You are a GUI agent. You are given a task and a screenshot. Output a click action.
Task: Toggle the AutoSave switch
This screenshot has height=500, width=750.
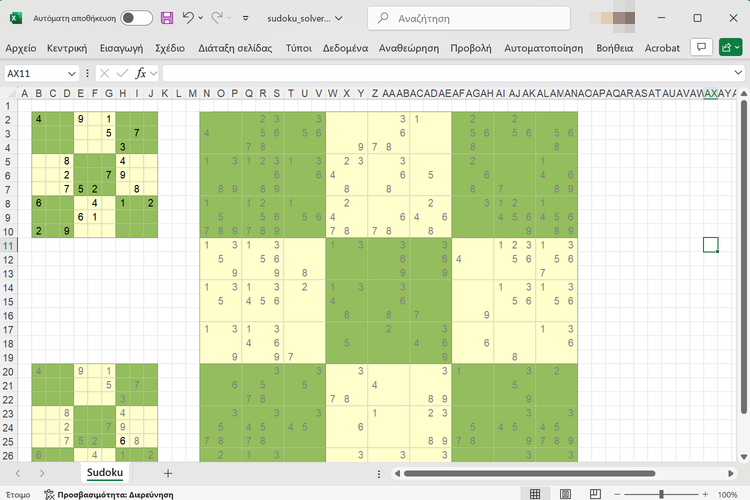[137, 18]
